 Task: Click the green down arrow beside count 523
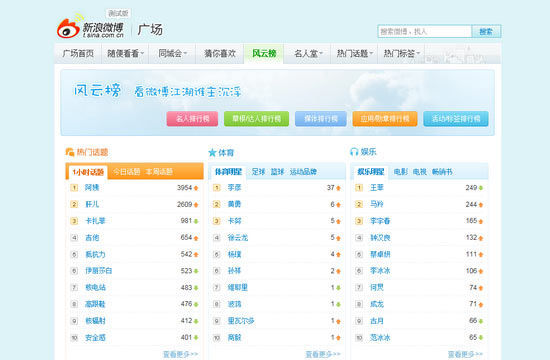[196, 271]
